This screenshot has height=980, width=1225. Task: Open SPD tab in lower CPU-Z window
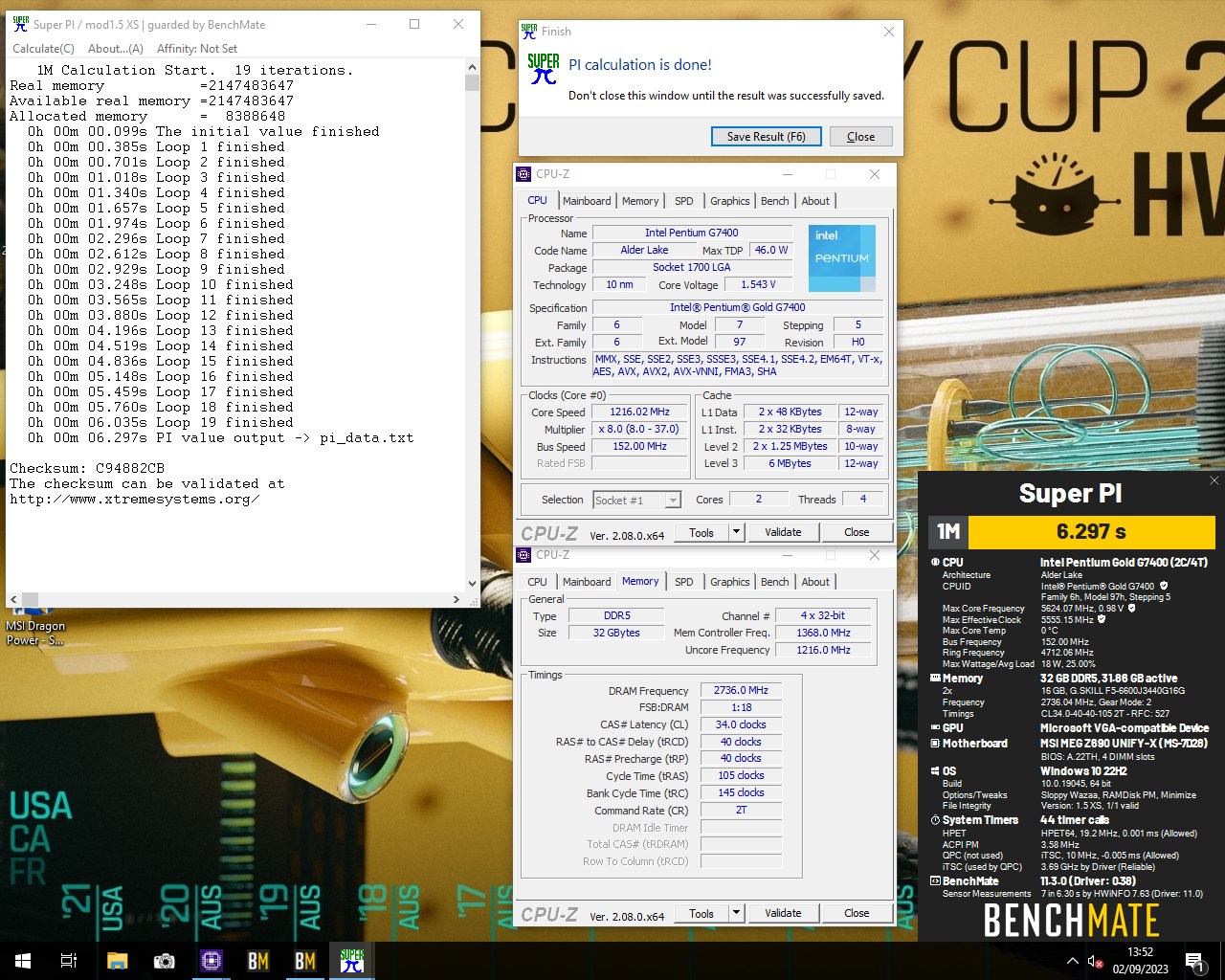tap(684, 582)
